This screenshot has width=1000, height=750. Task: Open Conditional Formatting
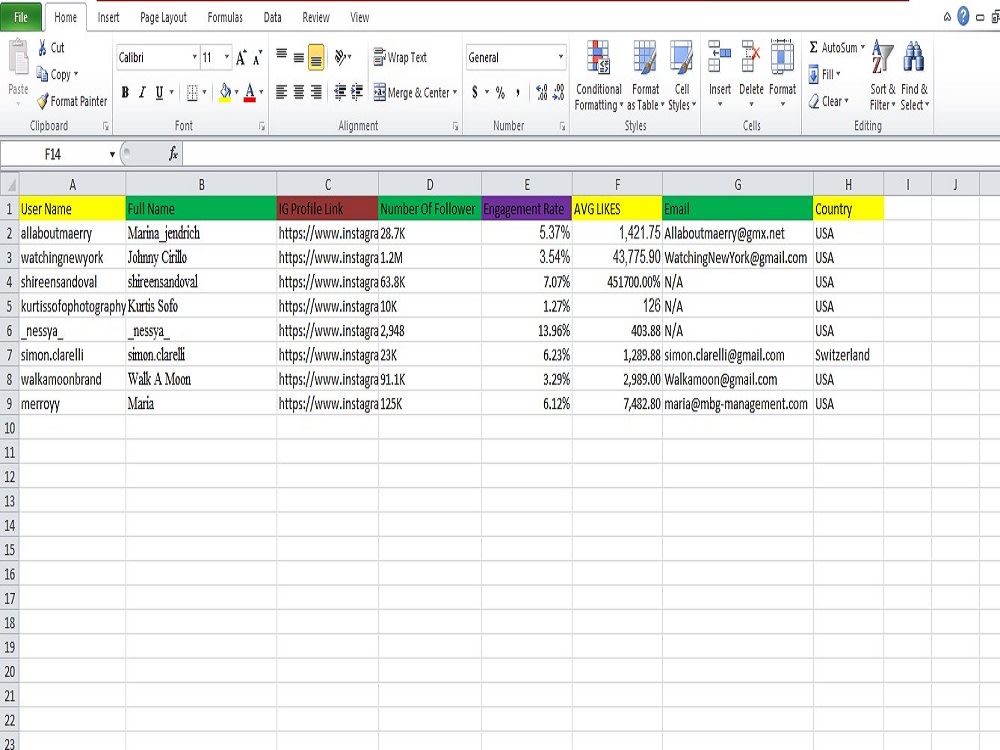click(598, 75)
